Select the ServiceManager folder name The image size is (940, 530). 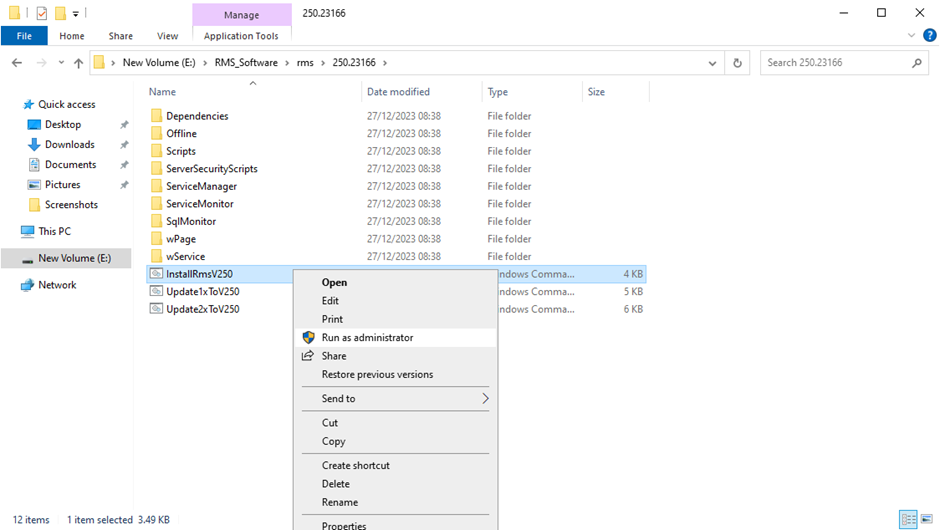pyautogui.click(x=201, y=186)
